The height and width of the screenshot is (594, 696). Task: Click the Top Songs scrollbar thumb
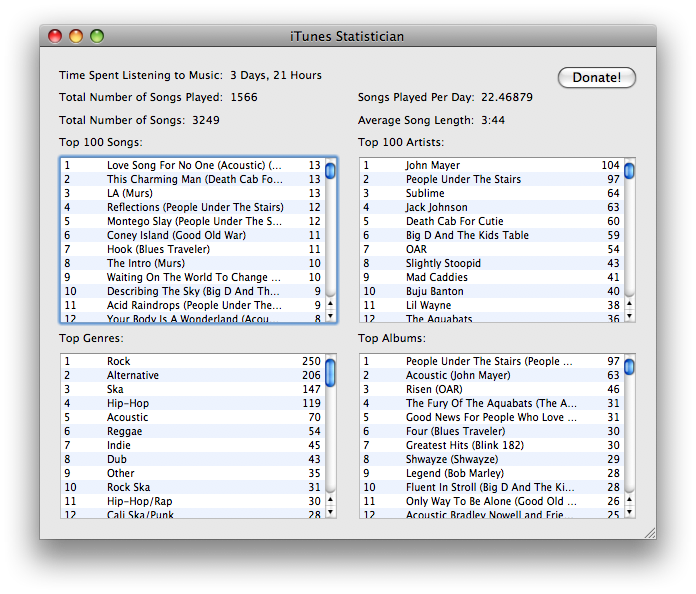point(330,171)
